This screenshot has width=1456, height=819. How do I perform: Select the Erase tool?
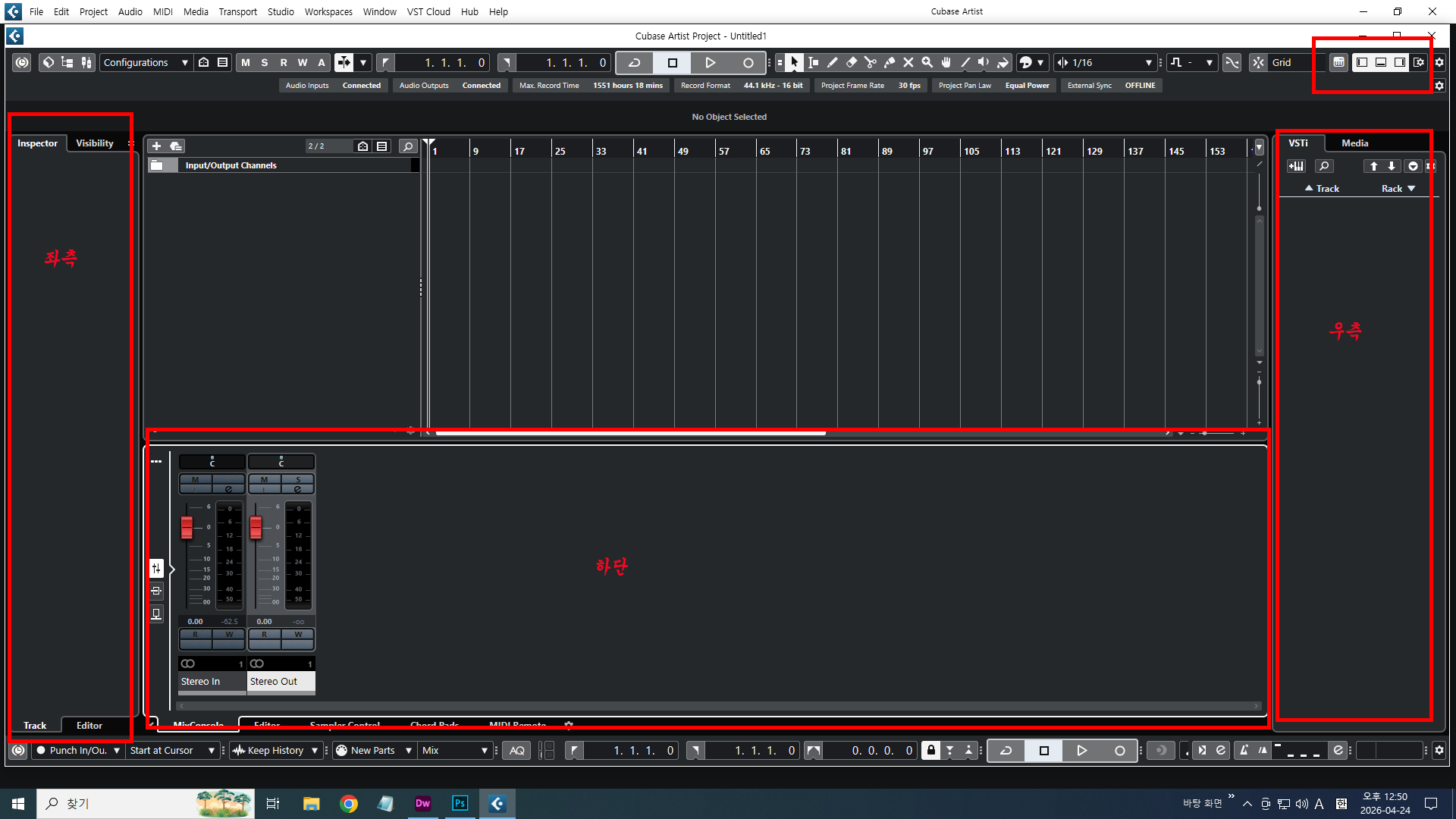tap(851, 63)
